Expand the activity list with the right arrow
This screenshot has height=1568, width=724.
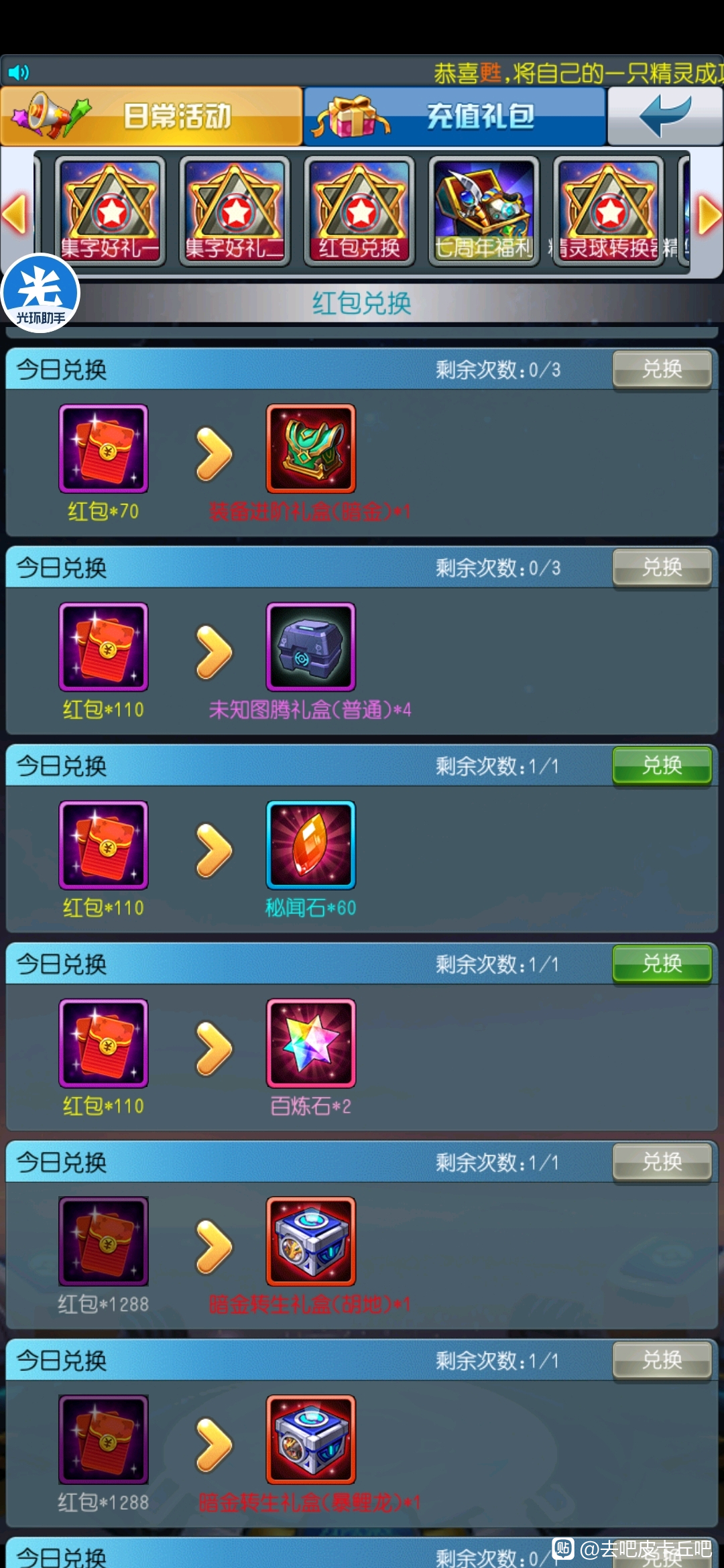[x=709, y=214]
